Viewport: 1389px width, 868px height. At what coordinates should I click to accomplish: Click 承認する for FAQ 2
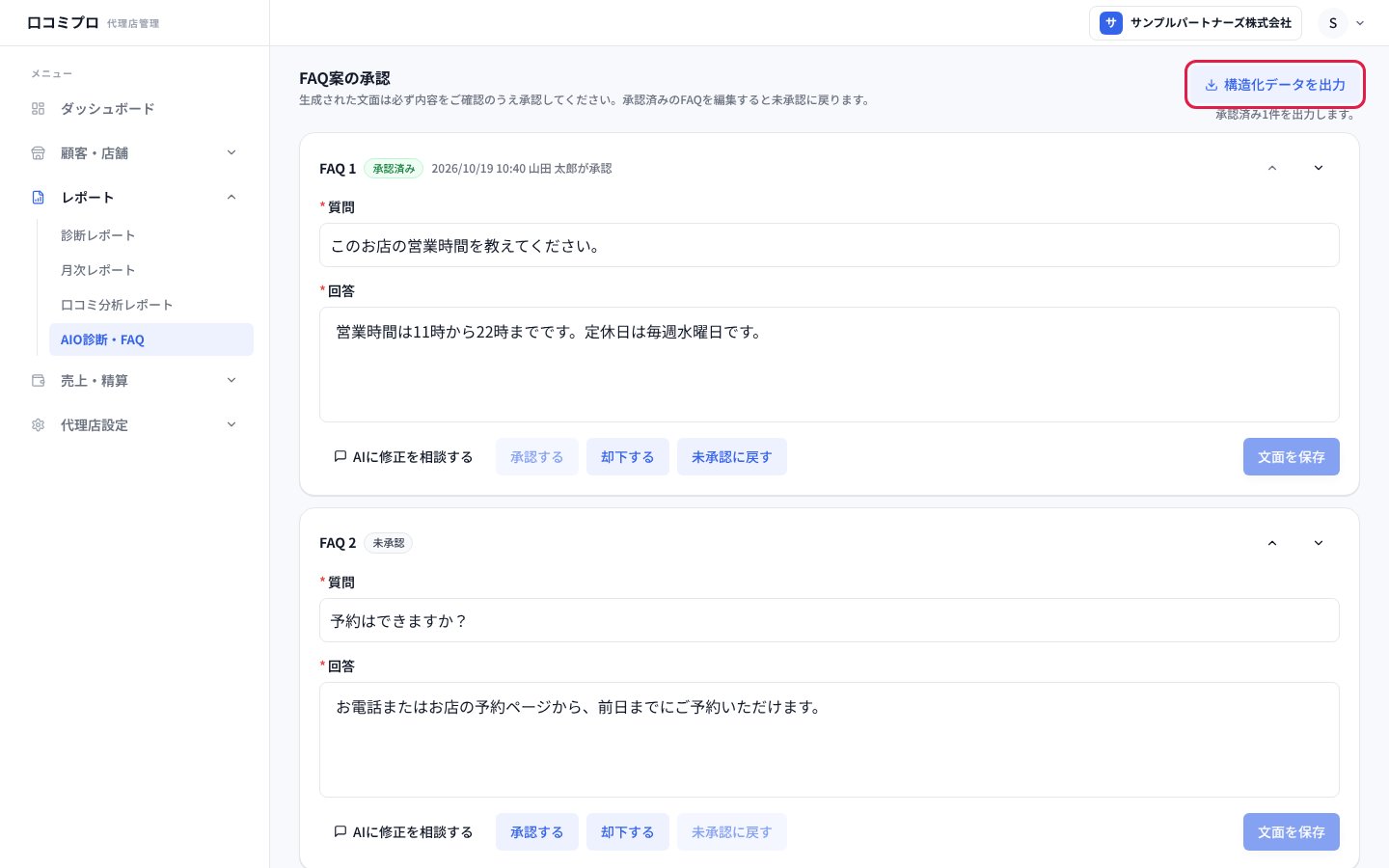537,832
